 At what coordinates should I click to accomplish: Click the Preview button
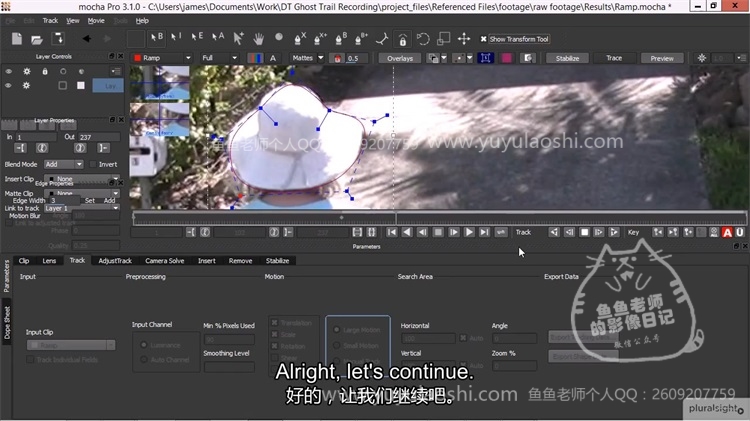tap(662, 58)
